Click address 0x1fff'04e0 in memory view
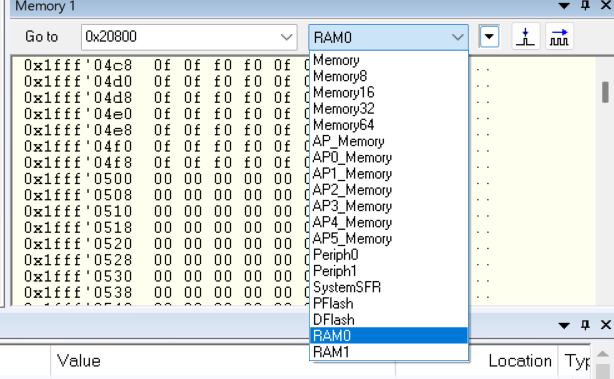Screen dimensions: 614x379 (x=78, y=114)
